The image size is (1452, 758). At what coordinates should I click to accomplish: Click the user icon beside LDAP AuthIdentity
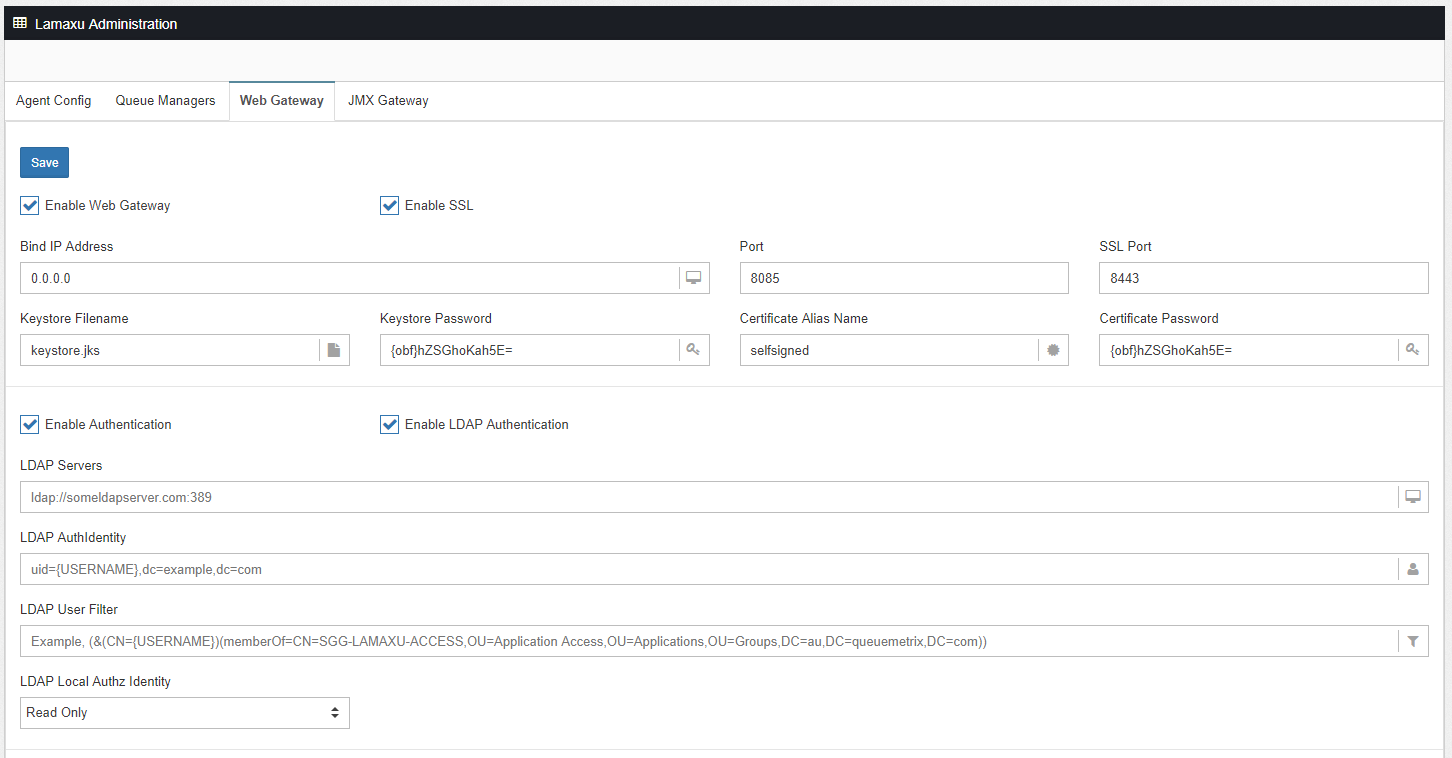(x=1413, y=569)
